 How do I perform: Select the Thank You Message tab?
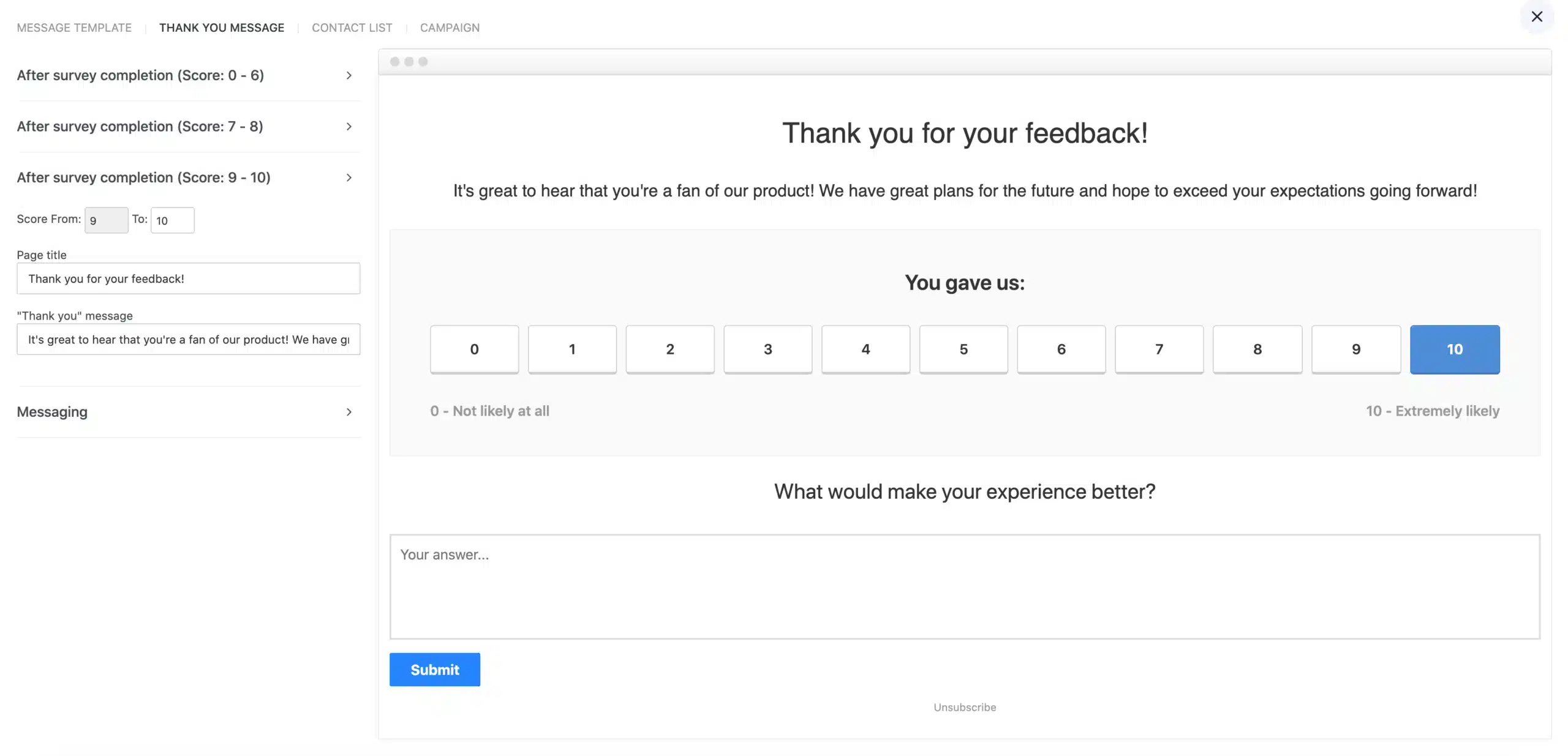tap(222, 28)
